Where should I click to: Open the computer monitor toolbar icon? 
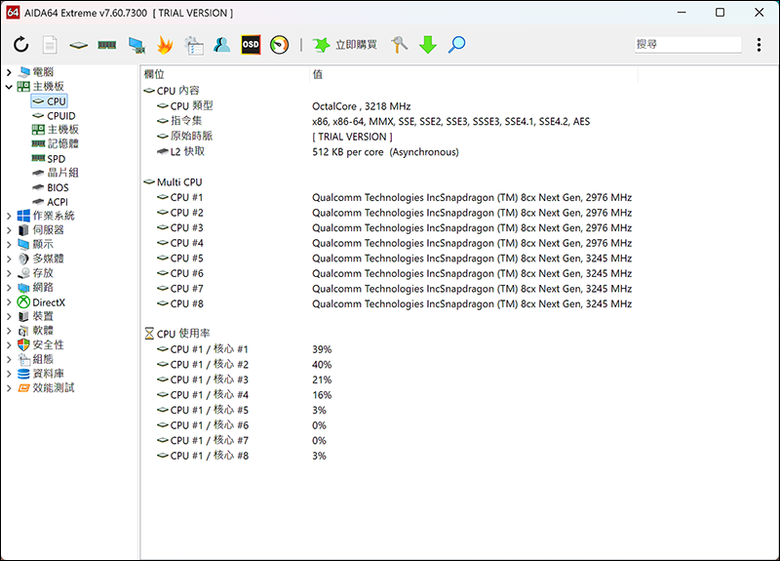pos(136,45)
